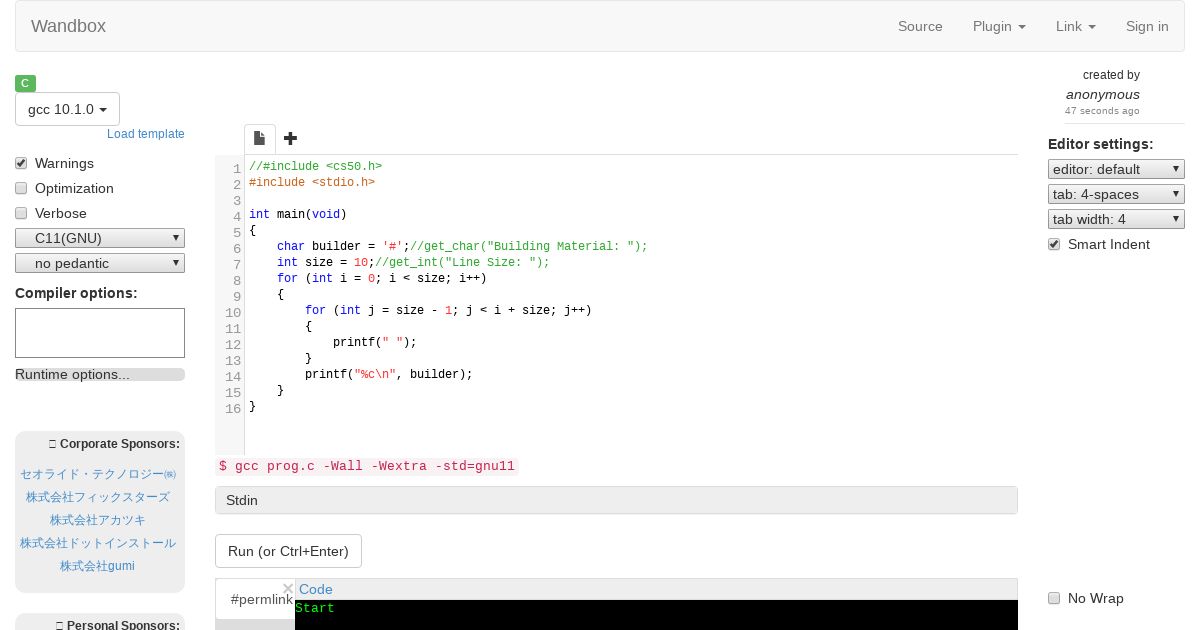Screen dimensions: 1200x630
Task: Click the '47 seconds ago' timestamp
Action: click(x=1102, y=111)
